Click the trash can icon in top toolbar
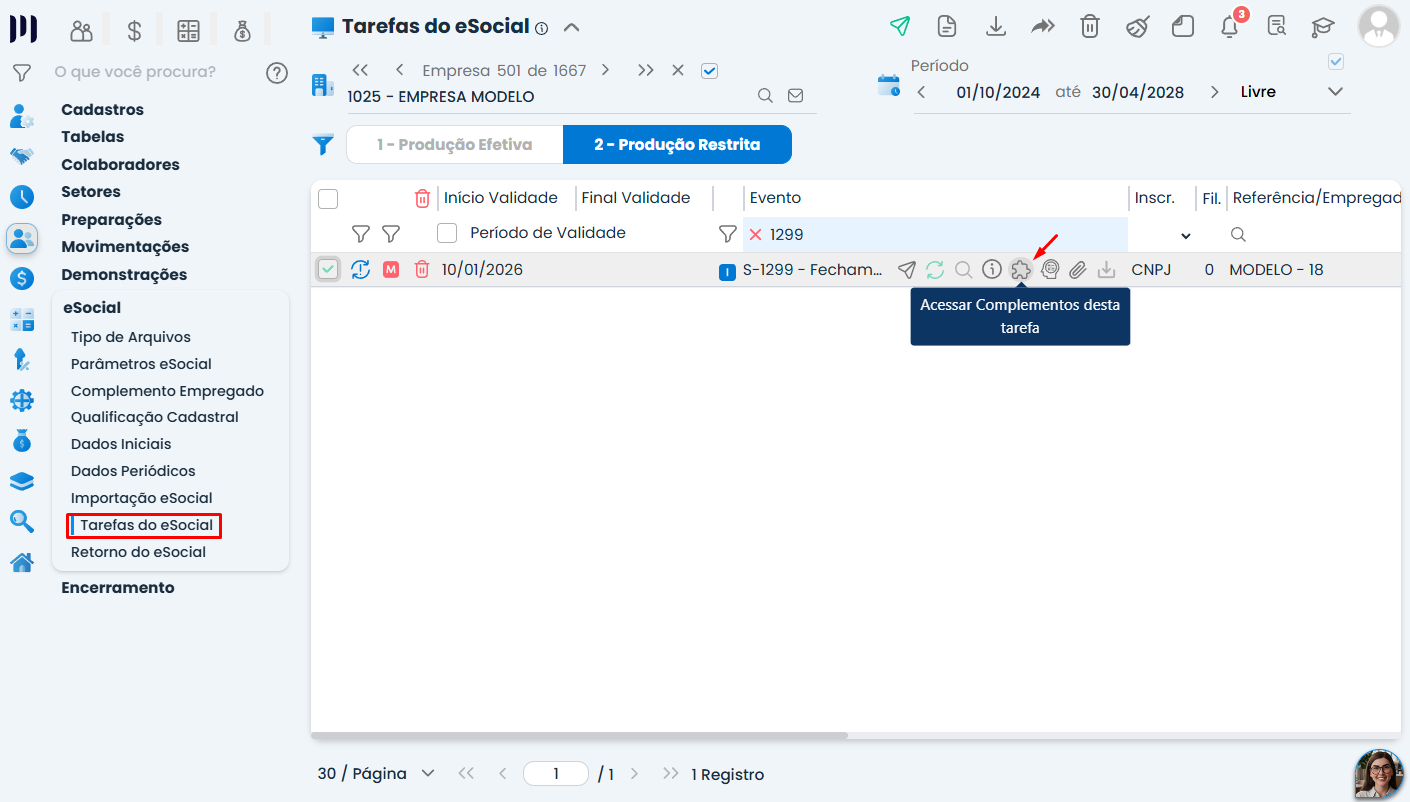Image resolution: width=1410 pixels, height=802 pixels. tap(1090, 27)
